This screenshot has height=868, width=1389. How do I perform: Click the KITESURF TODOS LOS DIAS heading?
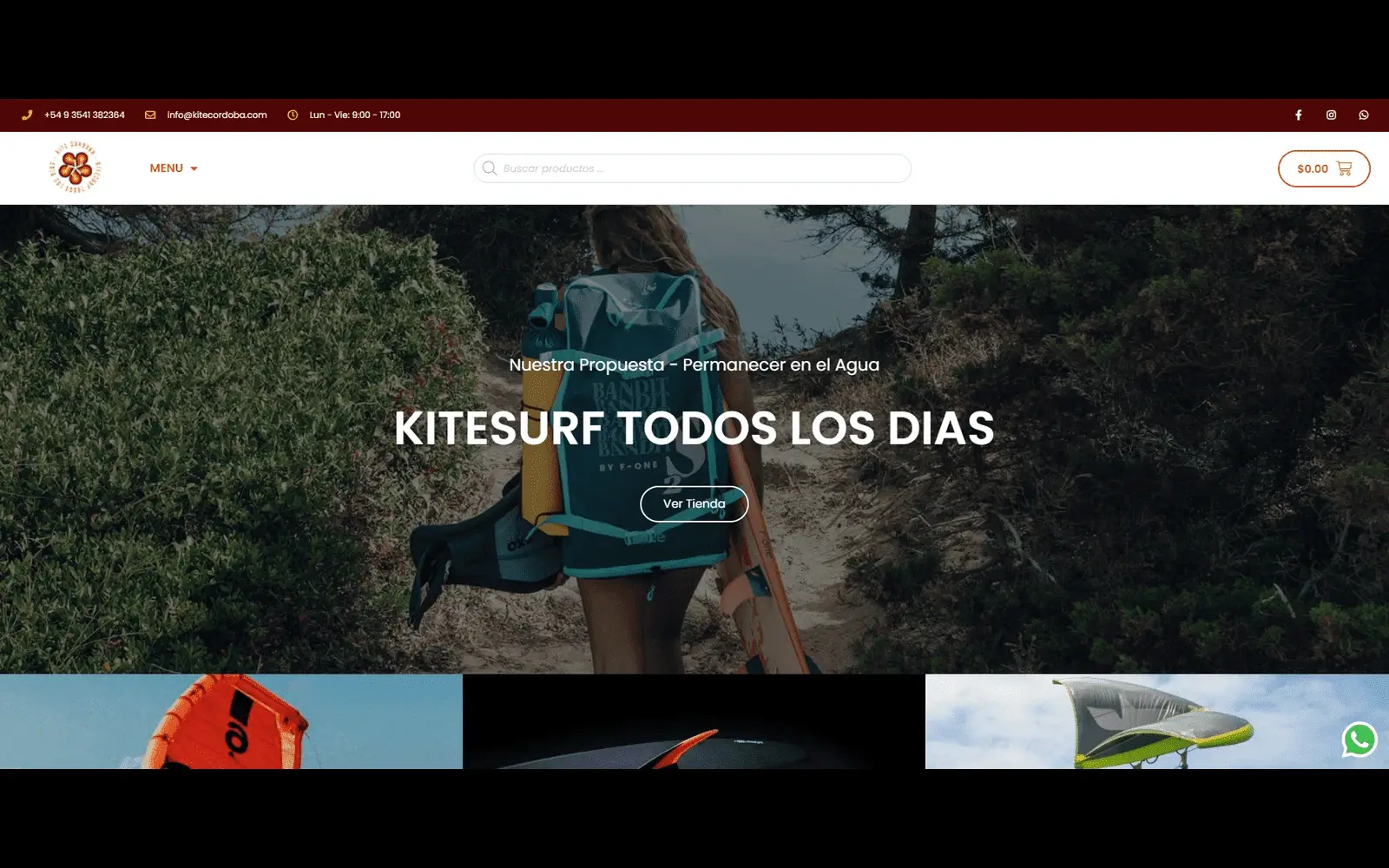point(694,428)
